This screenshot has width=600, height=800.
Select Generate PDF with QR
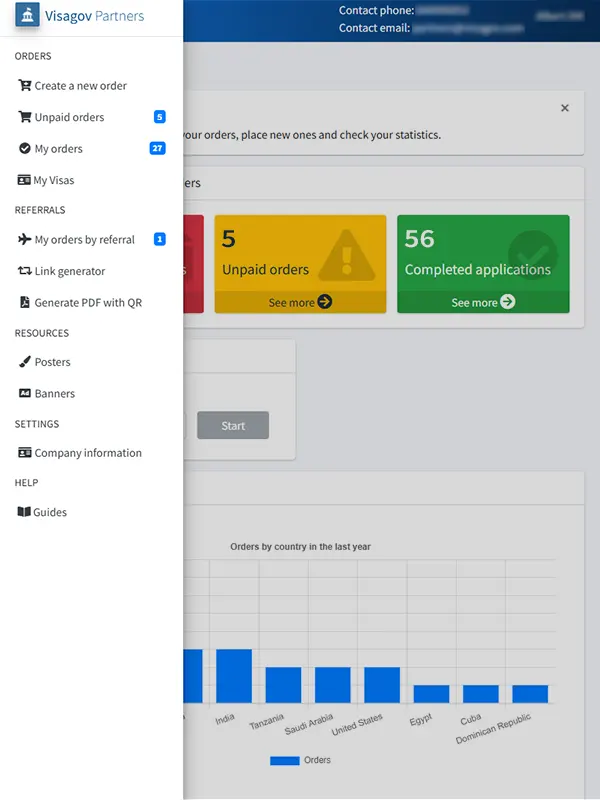coord(88,303)
